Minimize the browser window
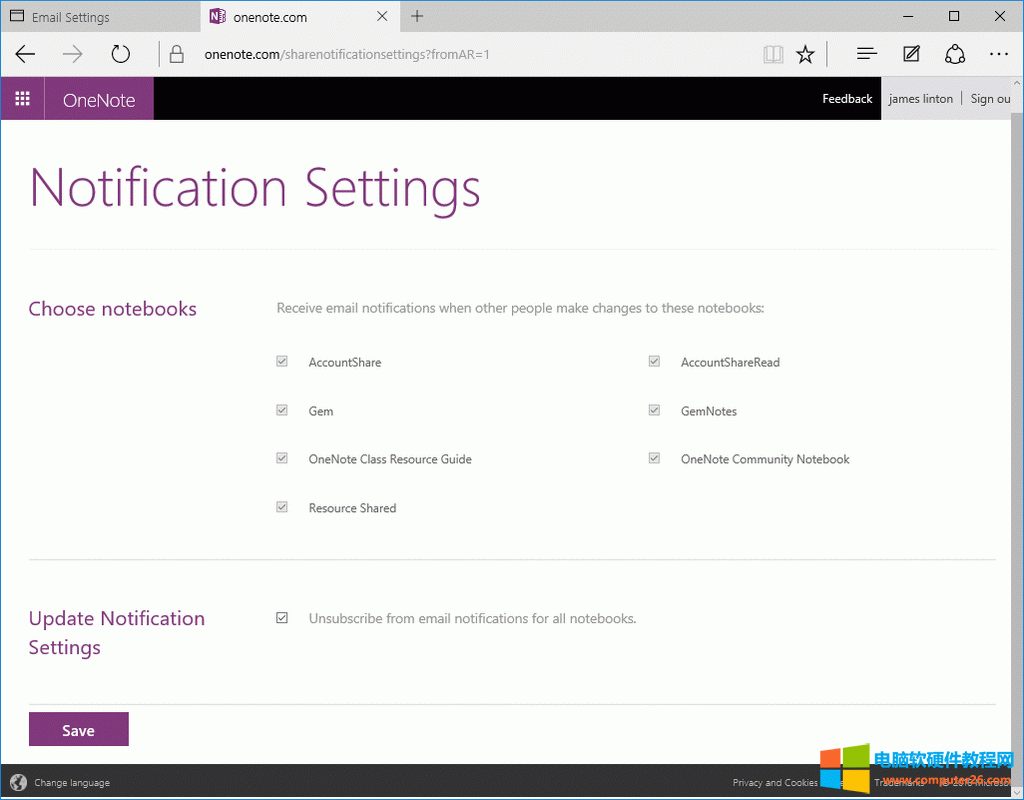This screenshot has width=1024, height=800. [908, 16]
